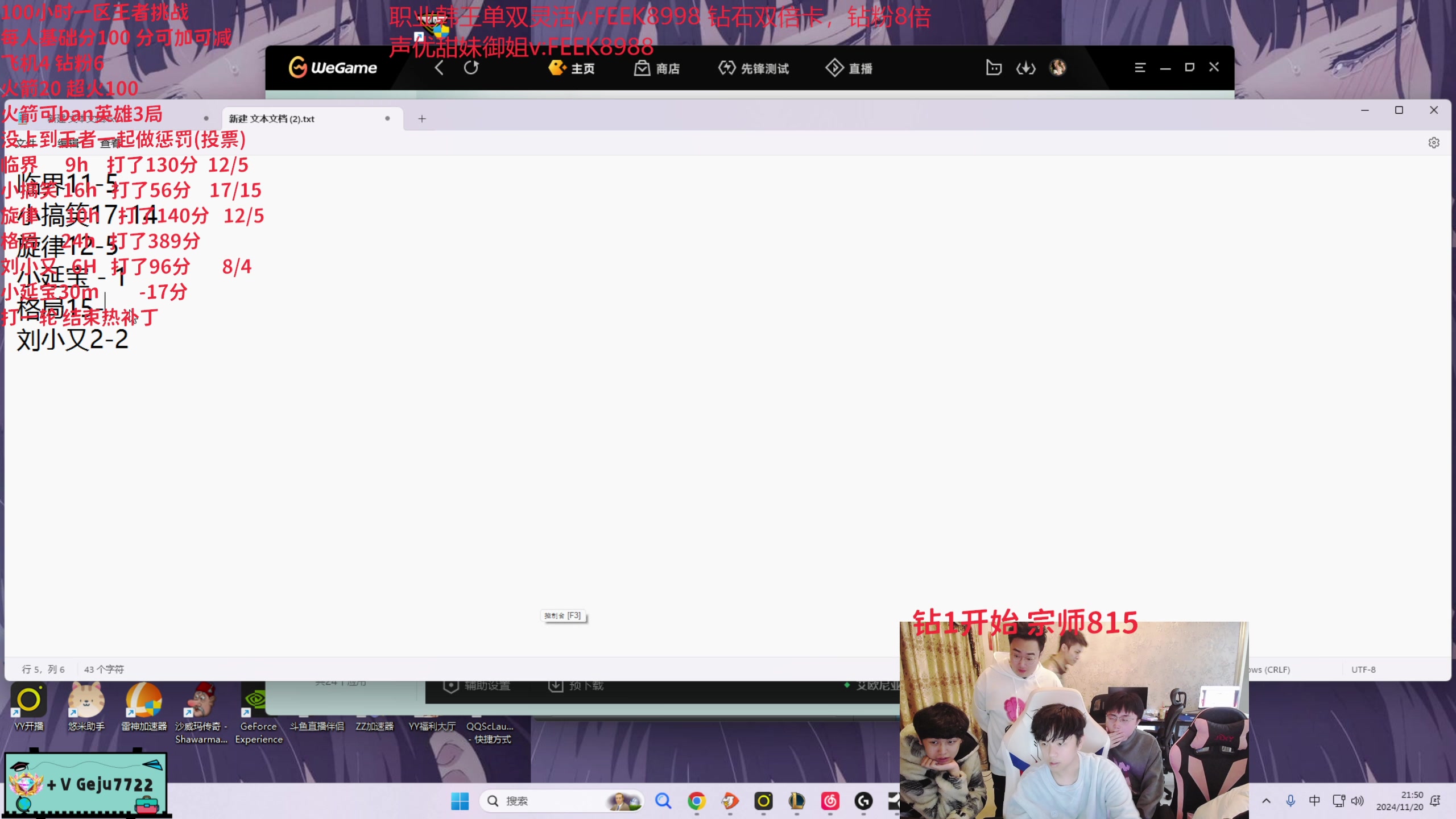Open WeGame 主页 home tab
Image resolution: width=1456 pixels, height=819 pixels.
(572, 68)
